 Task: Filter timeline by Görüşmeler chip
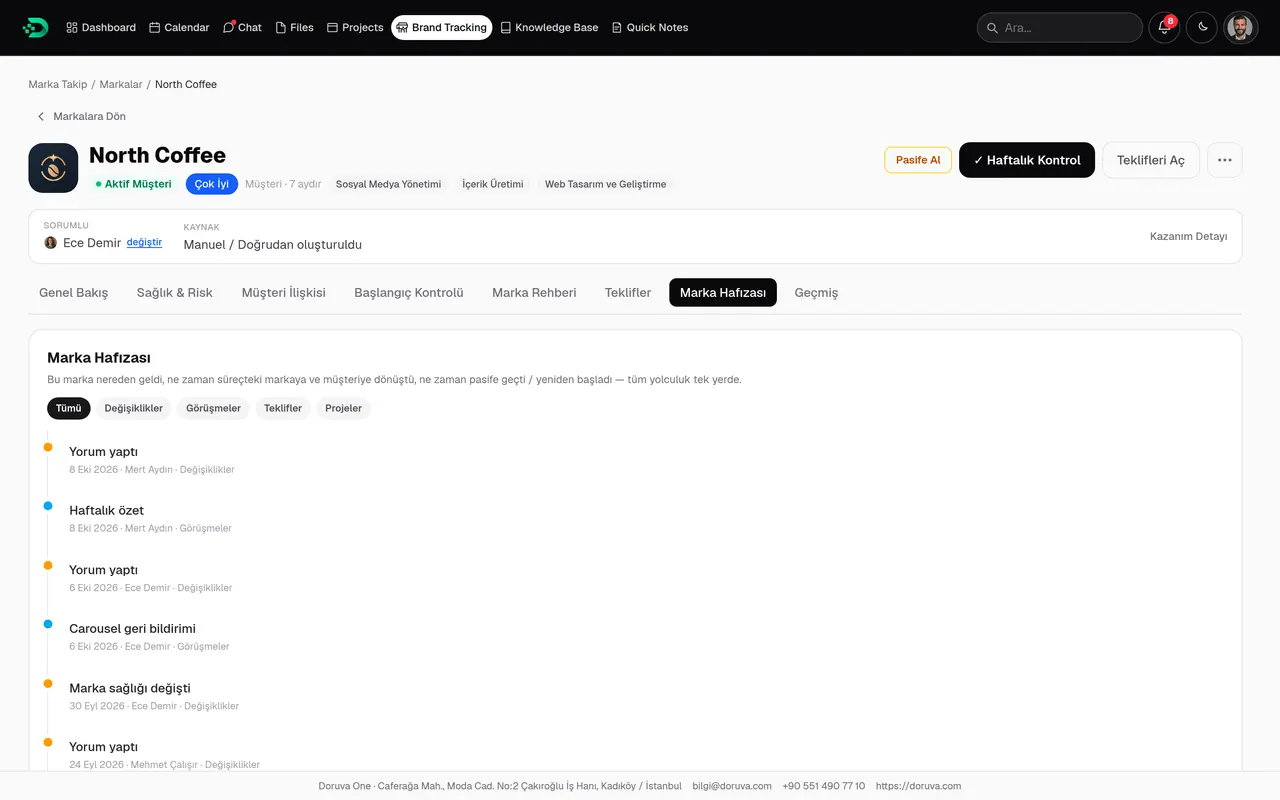click(x=214, y=408)
